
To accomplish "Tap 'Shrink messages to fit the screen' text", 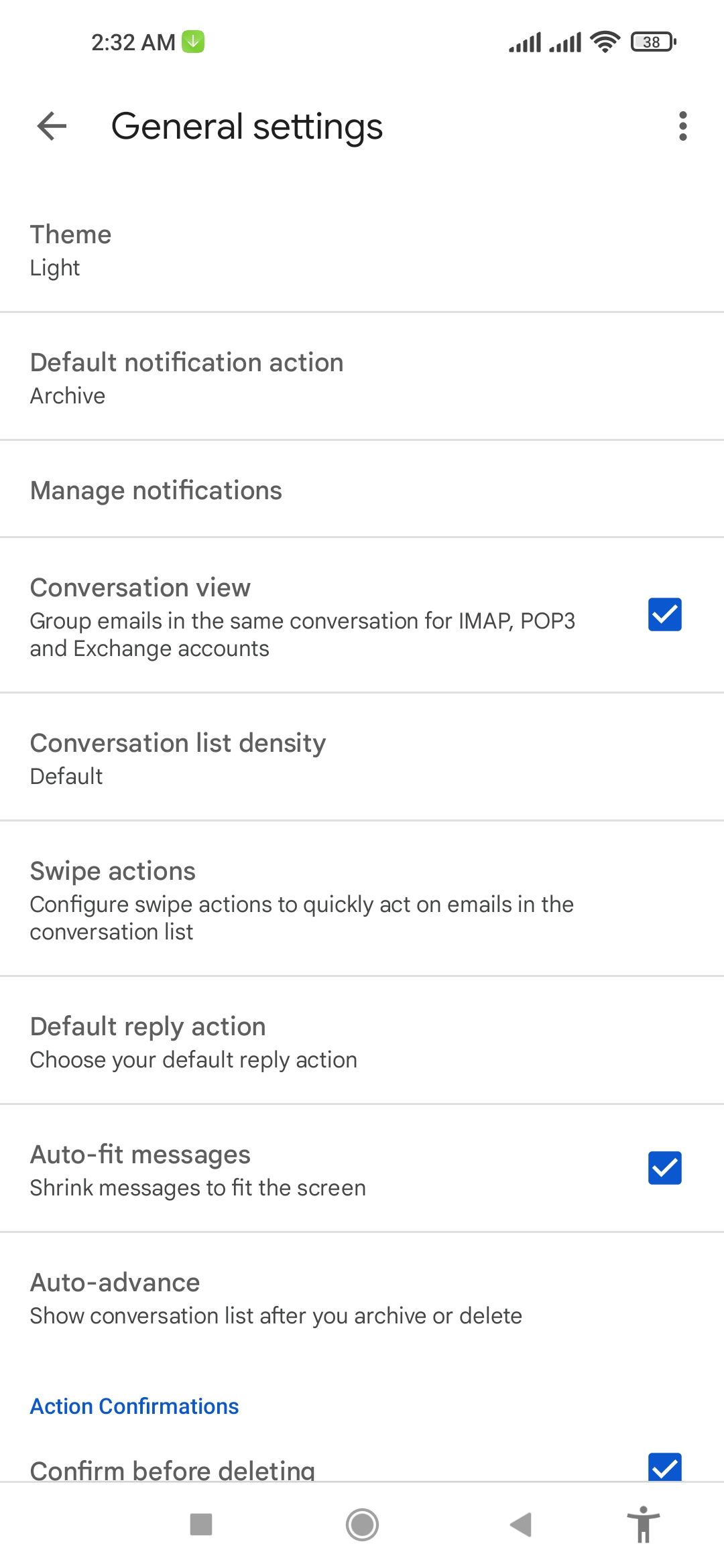I will [198, 1188].
